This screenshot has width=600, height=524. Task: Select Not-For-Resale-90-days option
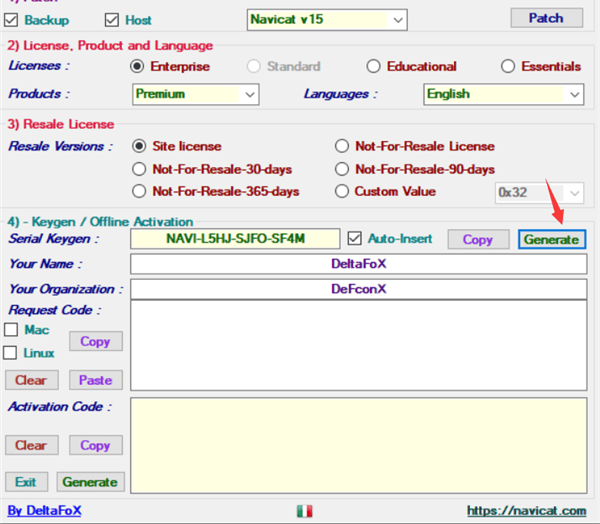(342, 169)
